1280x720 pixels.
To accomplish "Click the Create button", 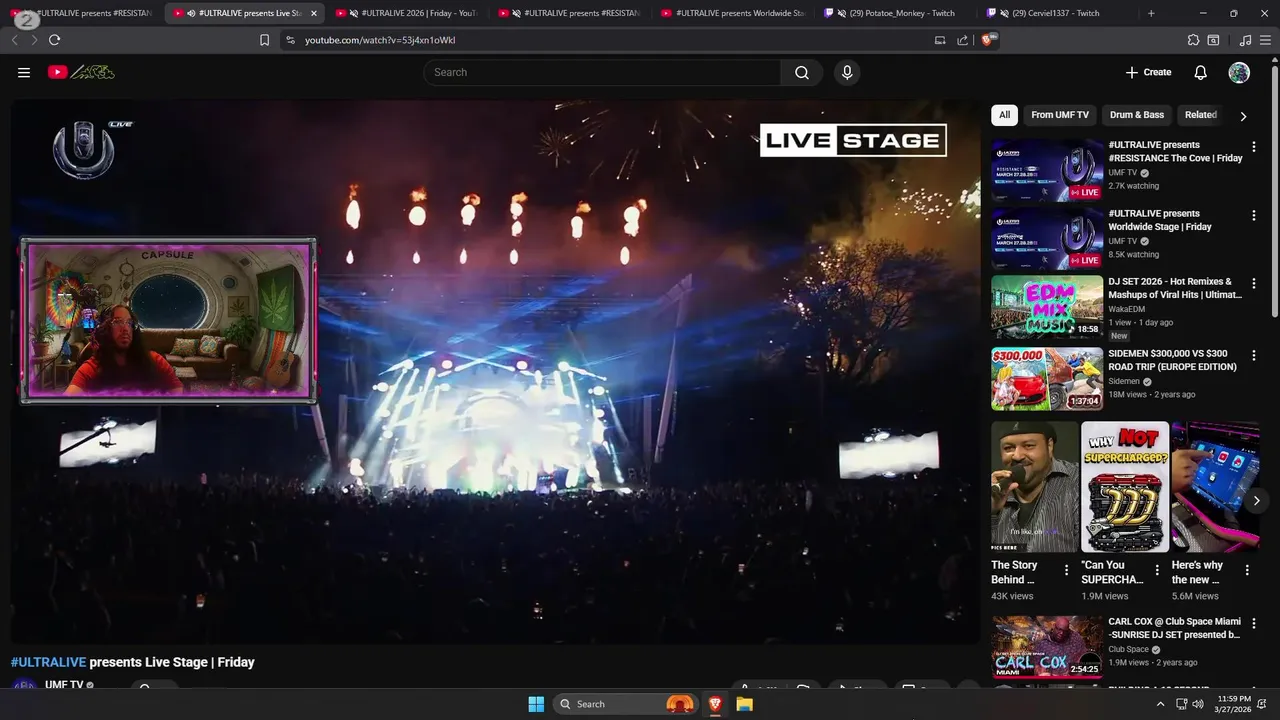I will pos(1148,72).
